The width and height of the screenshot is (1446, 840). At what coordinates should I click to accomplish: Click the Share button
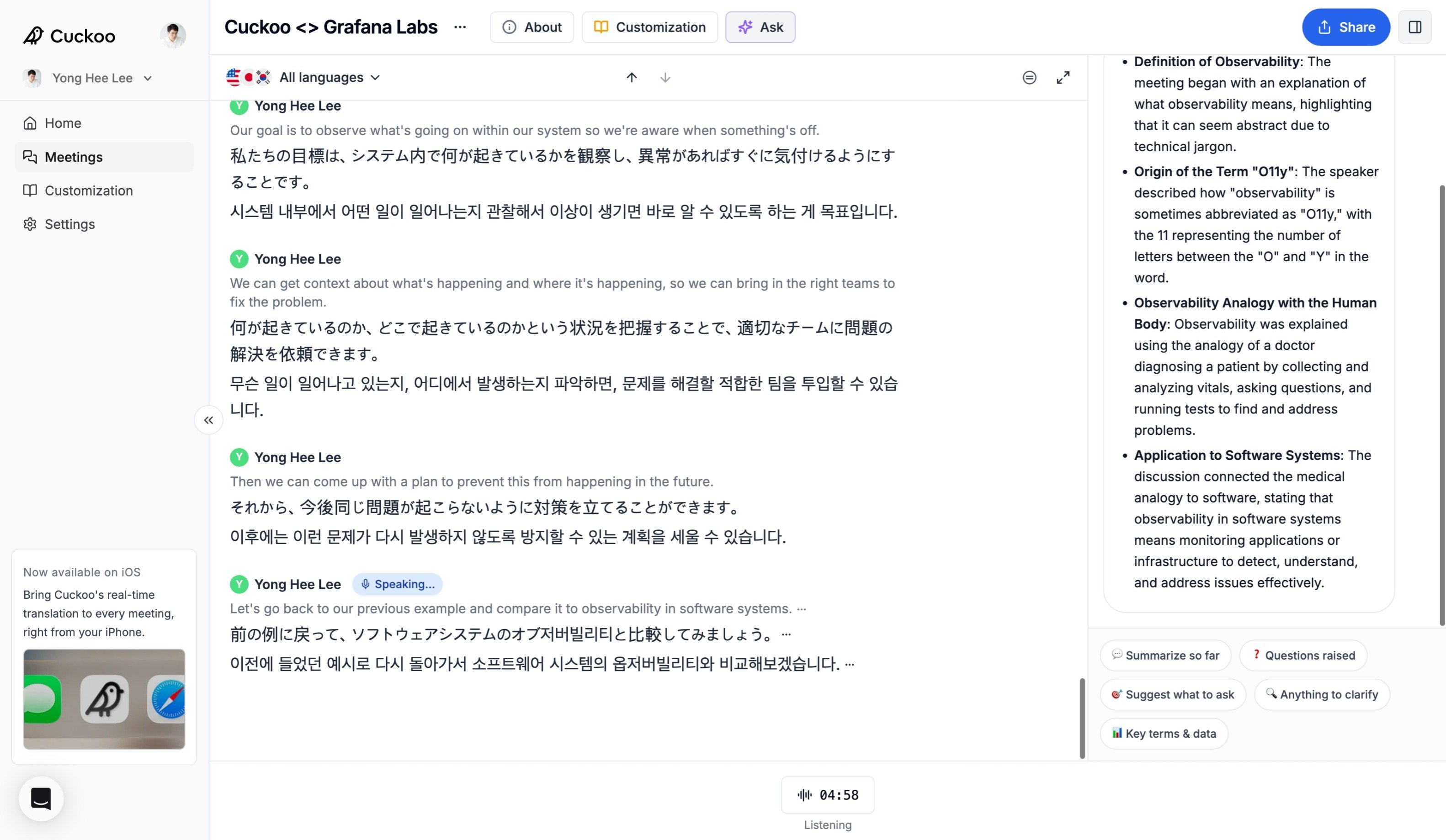click(x=1345, y=27)
